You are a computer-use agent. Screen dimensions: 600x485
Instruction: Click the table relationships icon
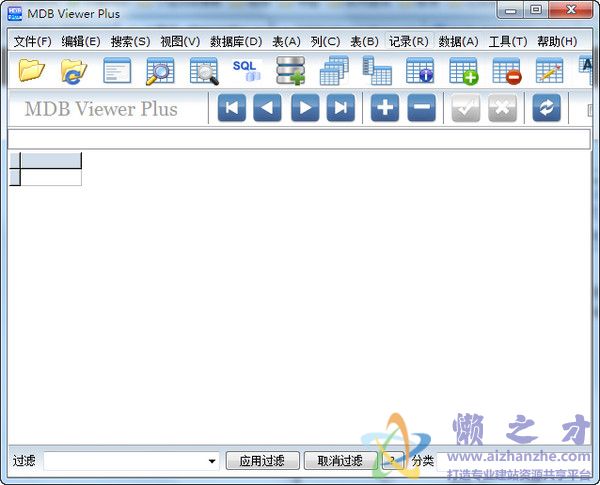(x=377, y=70)
